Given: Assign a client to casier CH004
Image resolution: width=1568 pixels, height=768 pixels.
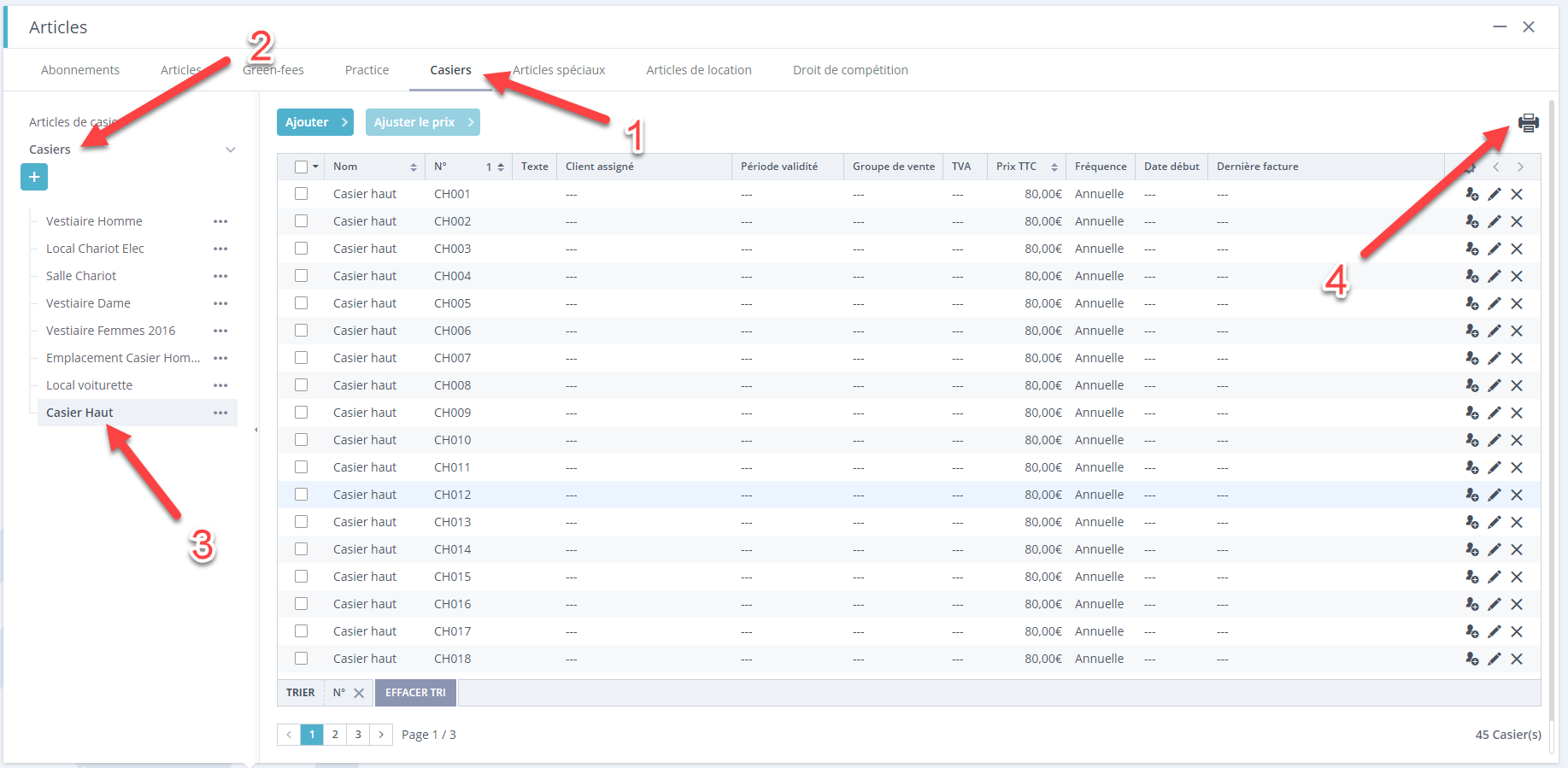Looking at the screenshot, I should [x=1471, y=276].
